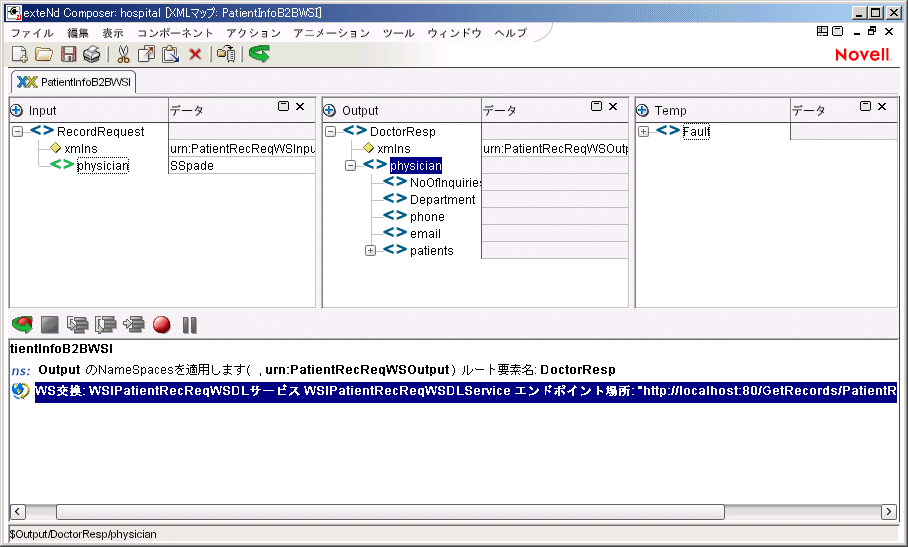
Task: Open the ツール menu
Action: point(398,33)
